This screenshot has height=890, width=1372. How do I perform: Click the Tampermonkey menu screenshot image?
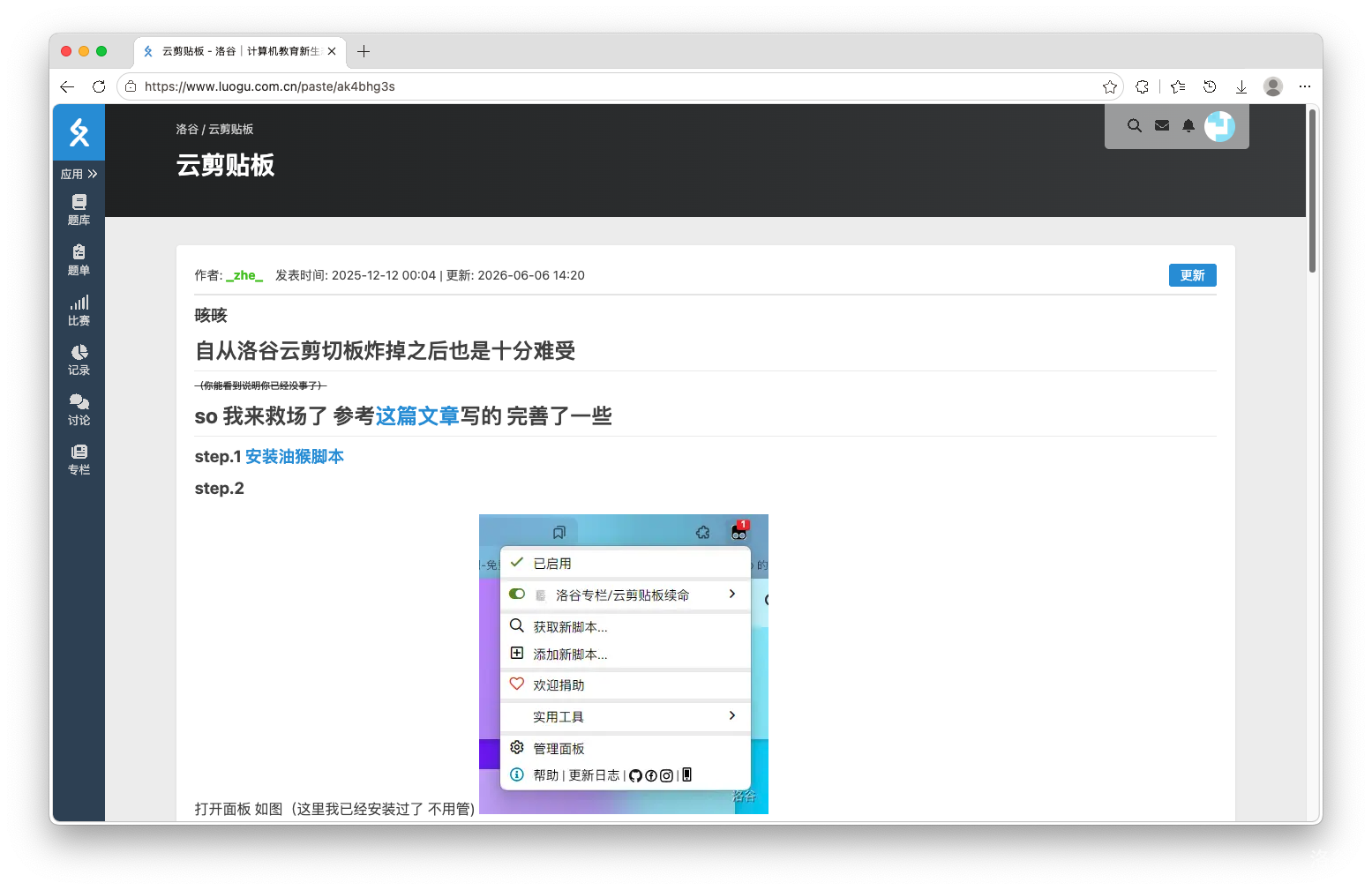624,664
